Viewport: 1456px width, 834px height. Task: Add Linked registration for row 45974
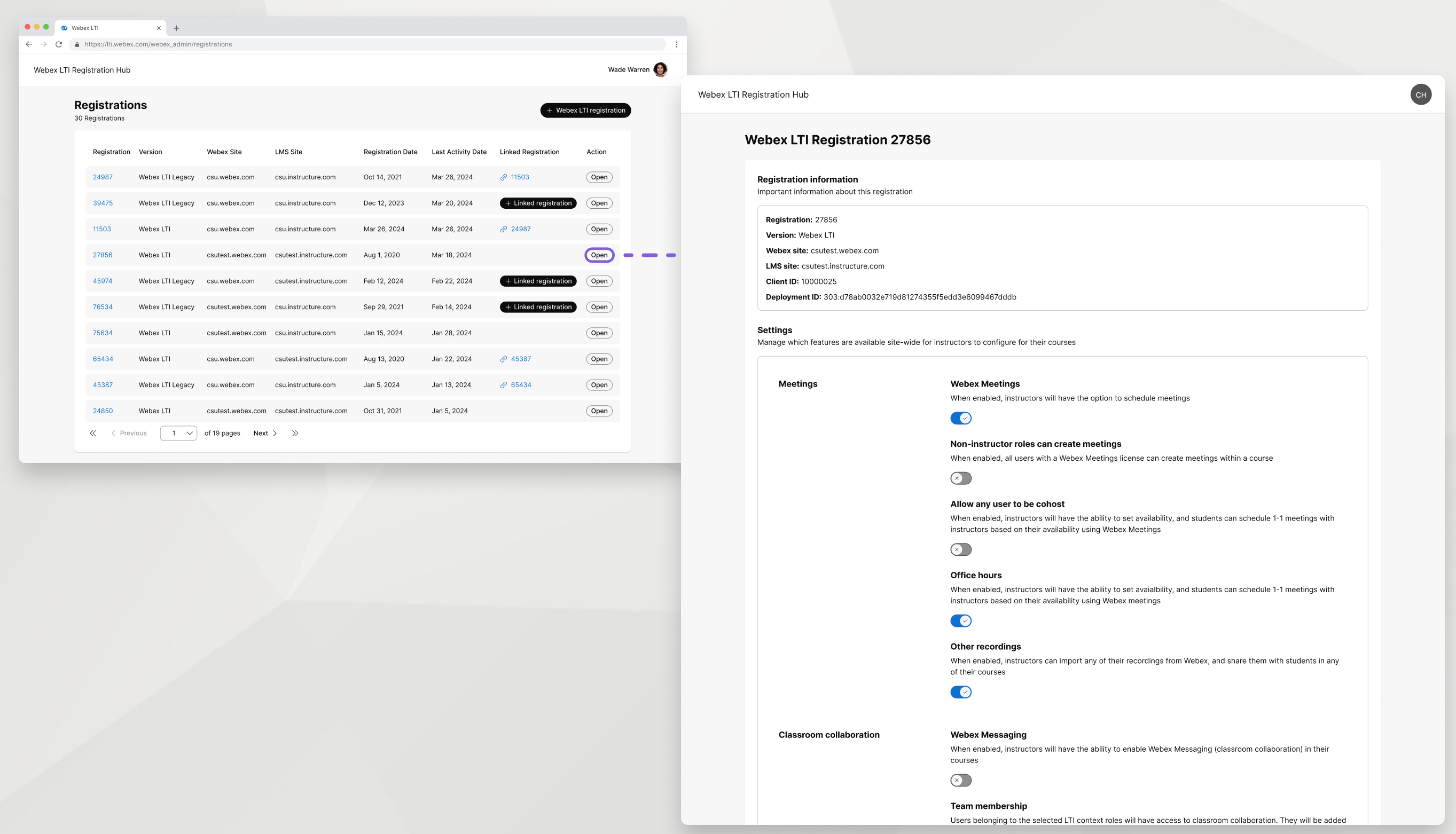tap(538, 281)
